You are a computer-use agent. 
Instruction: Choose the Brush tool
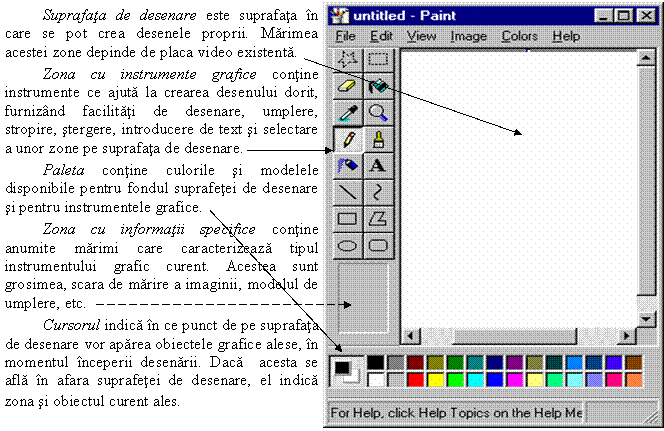[378, 139]
